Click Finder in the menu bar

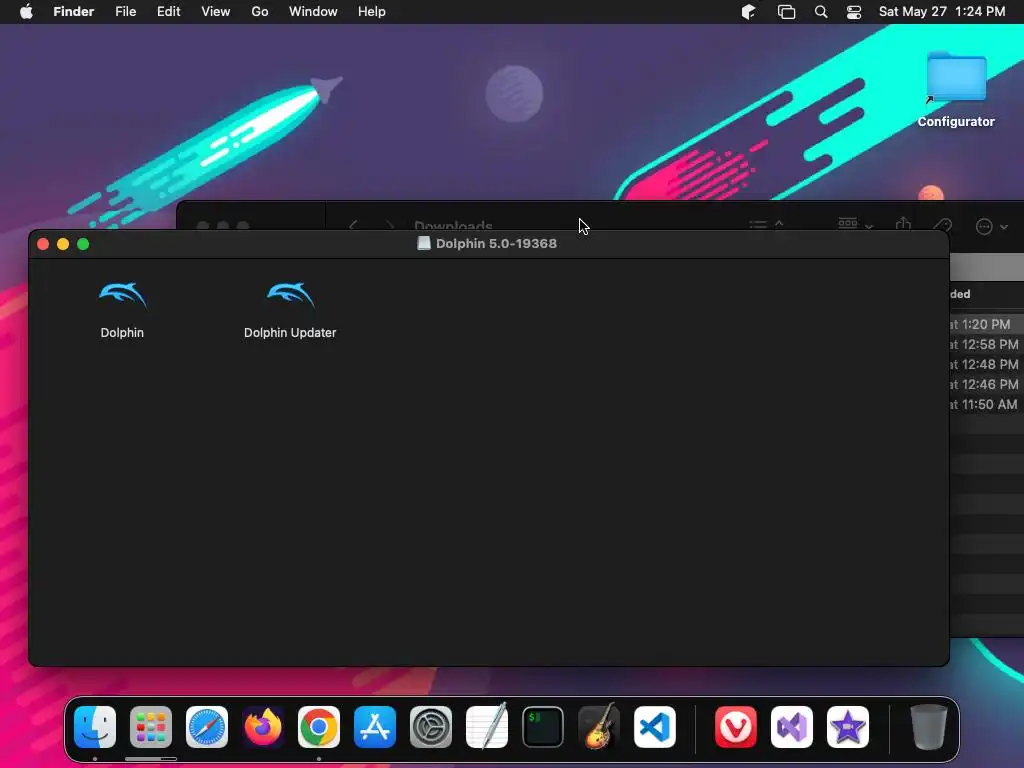(73, 12)
